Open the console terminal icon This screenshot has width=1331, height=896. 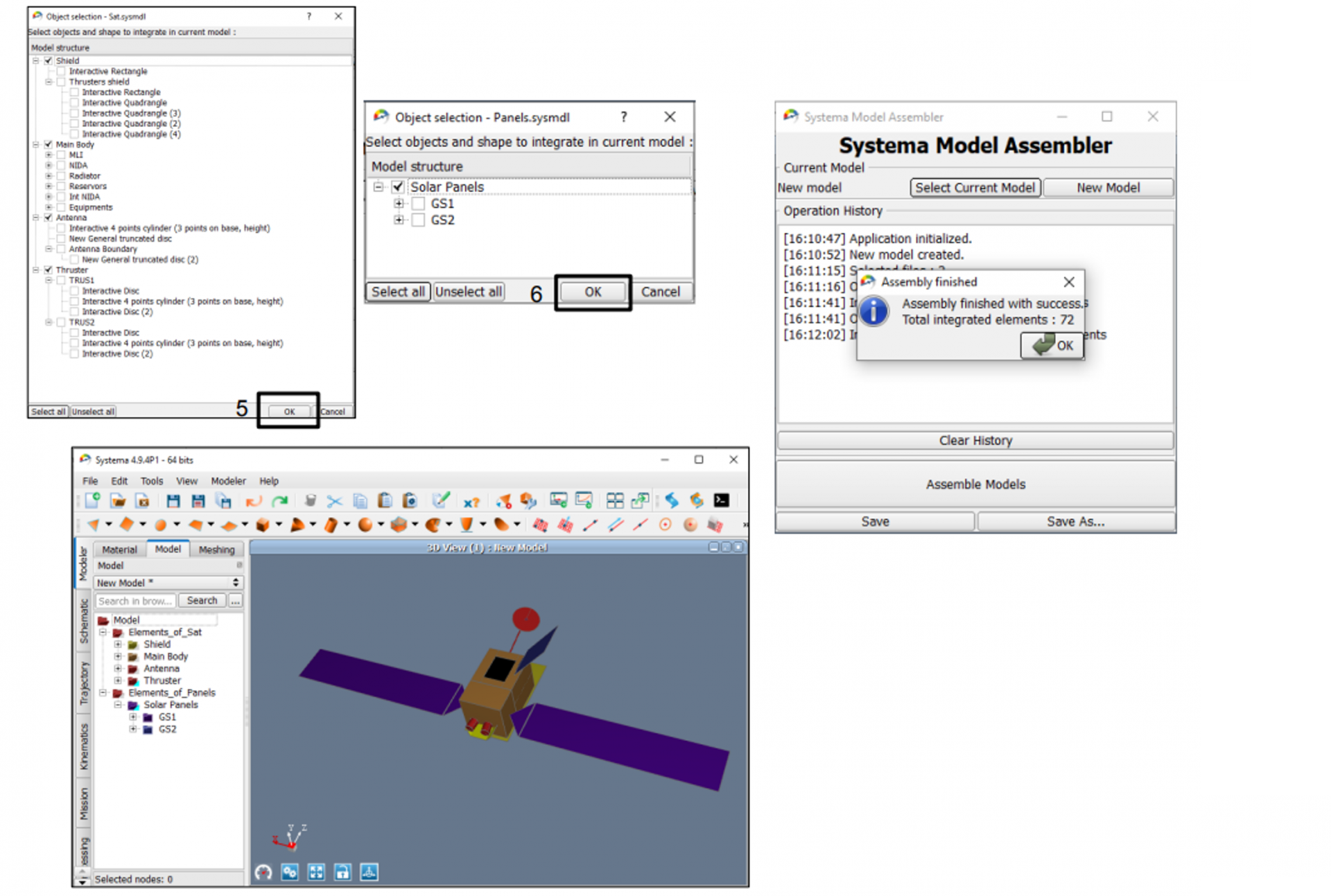(721, 500)
